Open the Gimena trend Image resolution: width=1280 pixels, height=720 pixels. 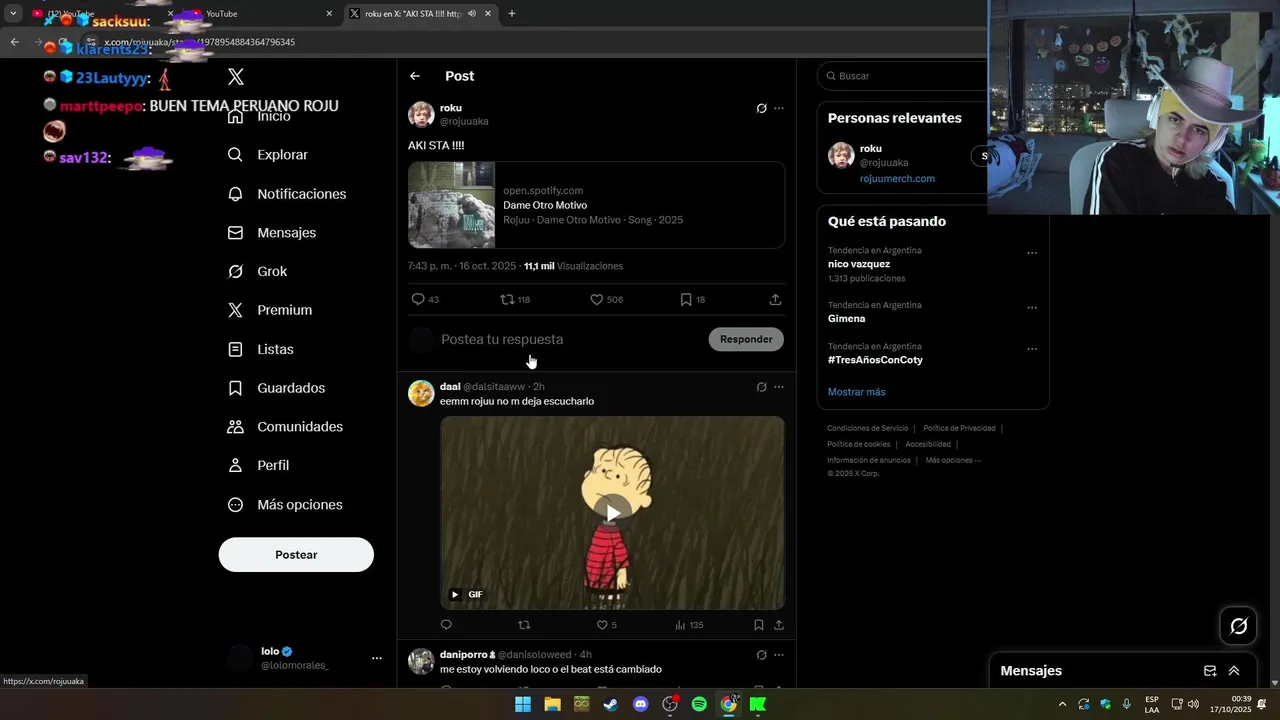coord(846,319)
